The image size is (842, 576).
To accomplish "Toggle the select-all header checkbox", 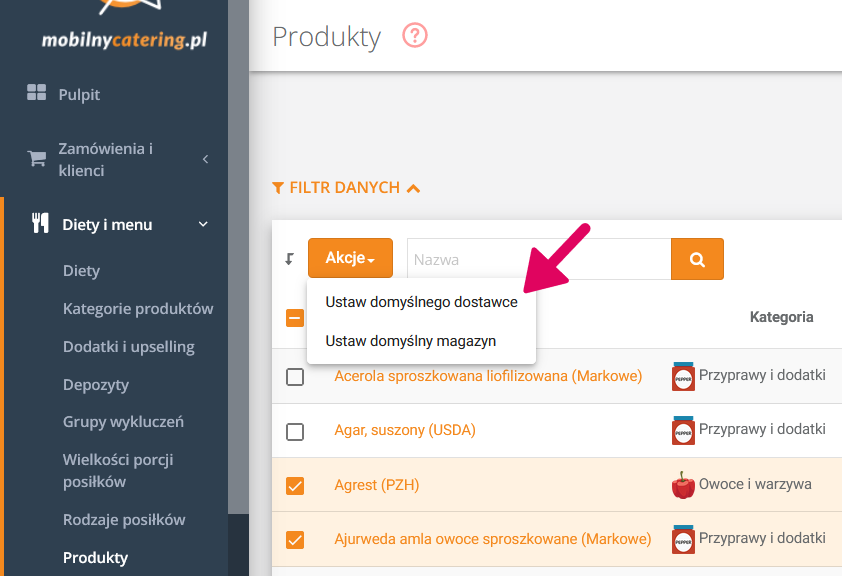I will (x=295, y=318).
